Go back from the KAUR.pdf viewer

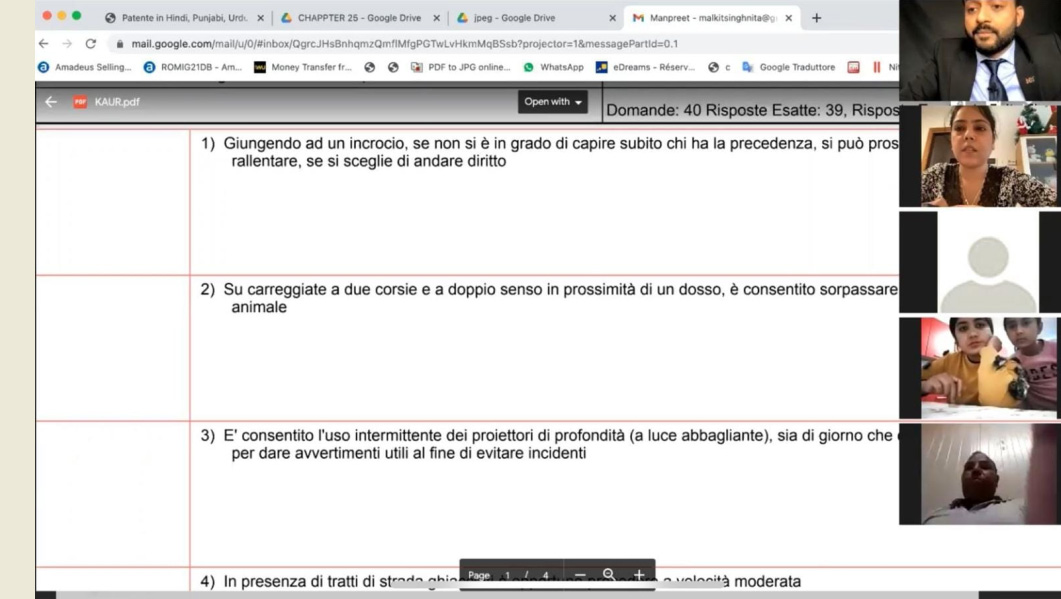click(51, 102)
